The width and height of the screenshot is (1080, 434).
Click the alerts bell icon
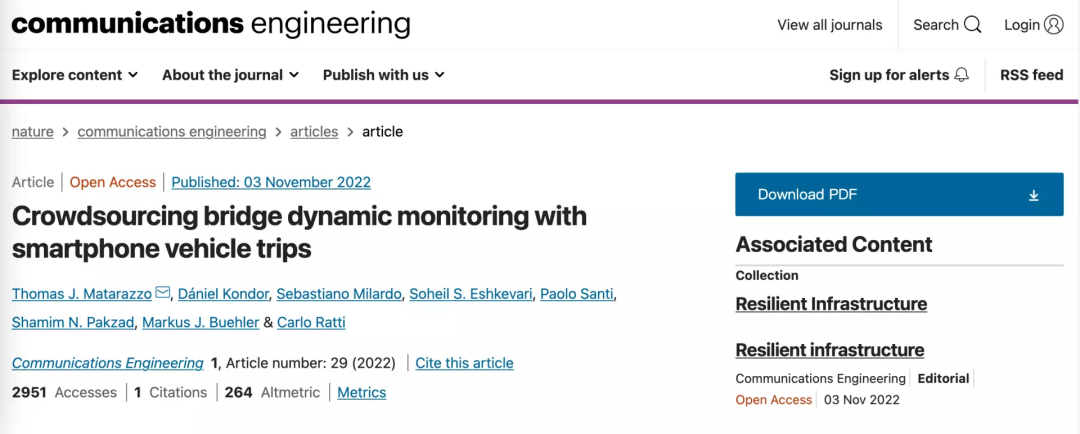click(962, 75)
